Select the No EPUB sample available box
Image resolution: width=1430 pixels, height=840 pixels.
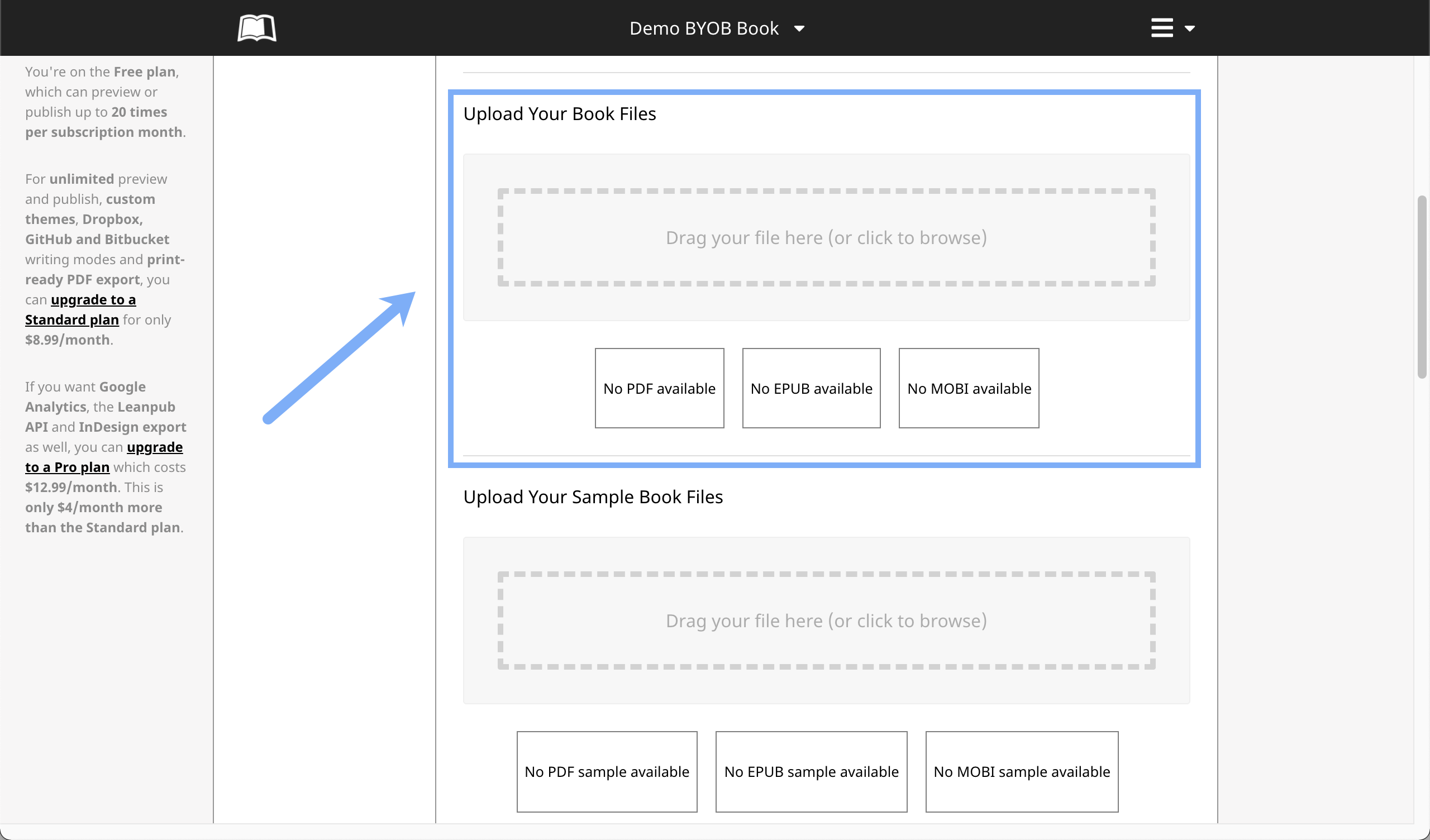(x=811, y=771)
